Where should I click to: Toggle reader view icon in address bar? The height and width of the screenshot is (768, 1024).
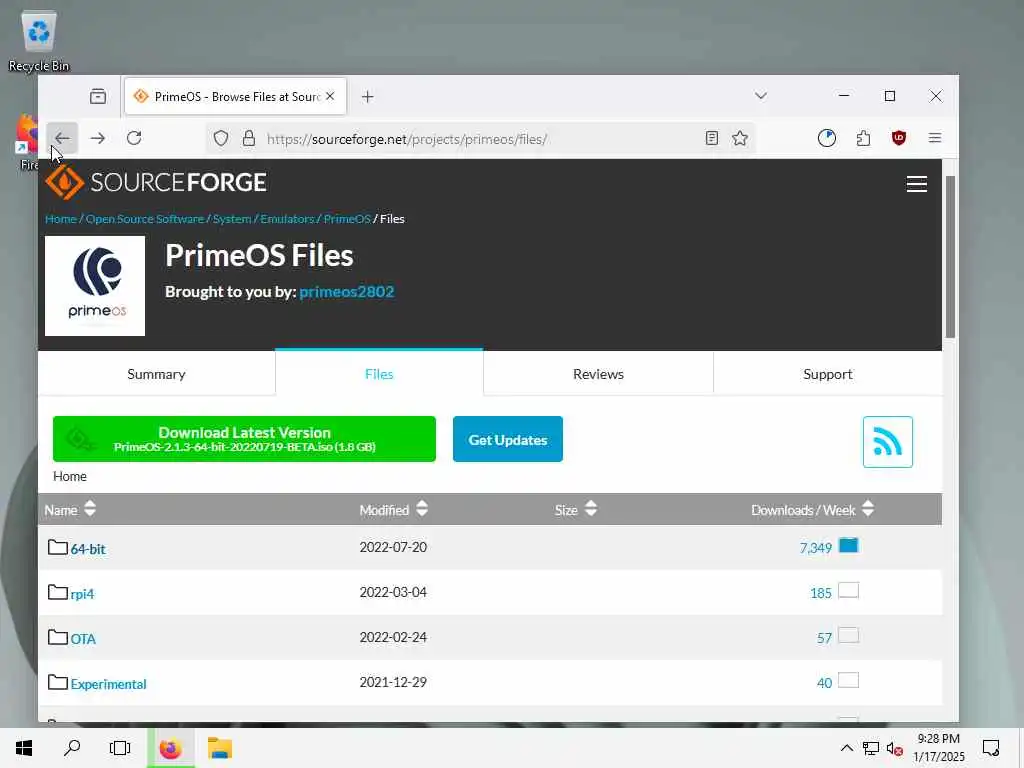coord(712,138)
